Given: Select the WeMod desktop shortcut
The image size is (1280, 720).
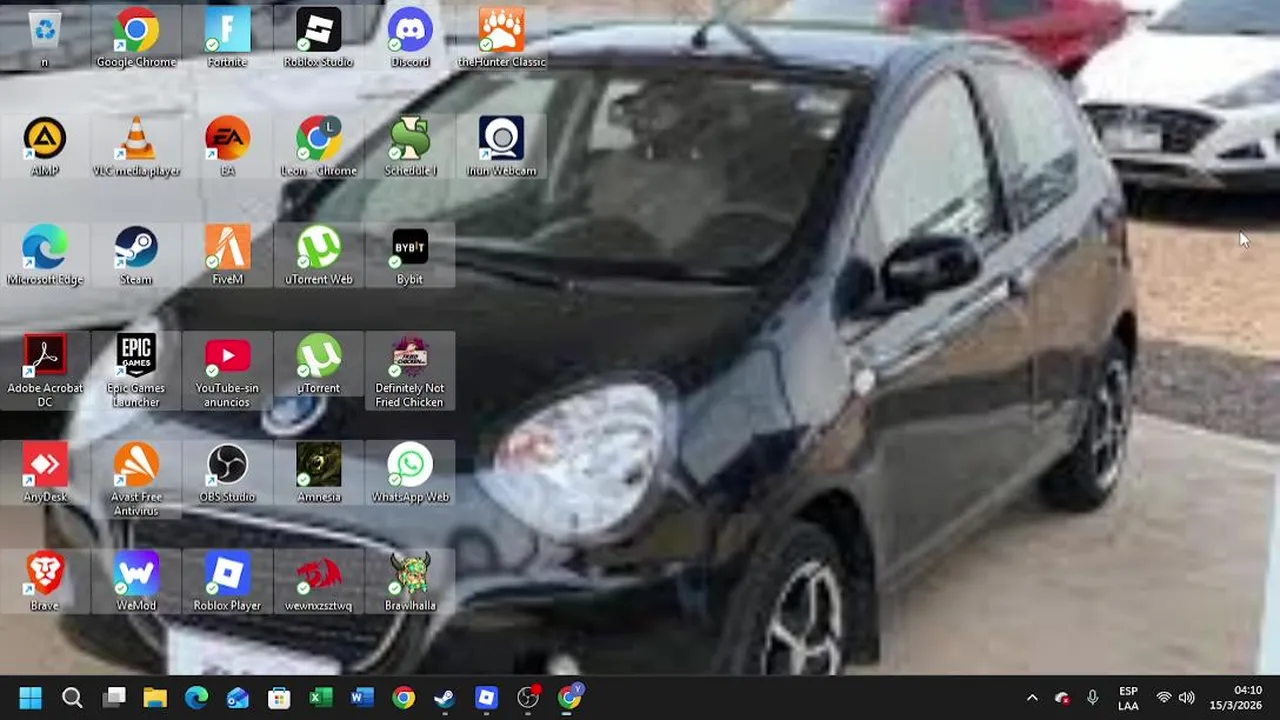Looking at the screenshot, I should click(136, 582).
